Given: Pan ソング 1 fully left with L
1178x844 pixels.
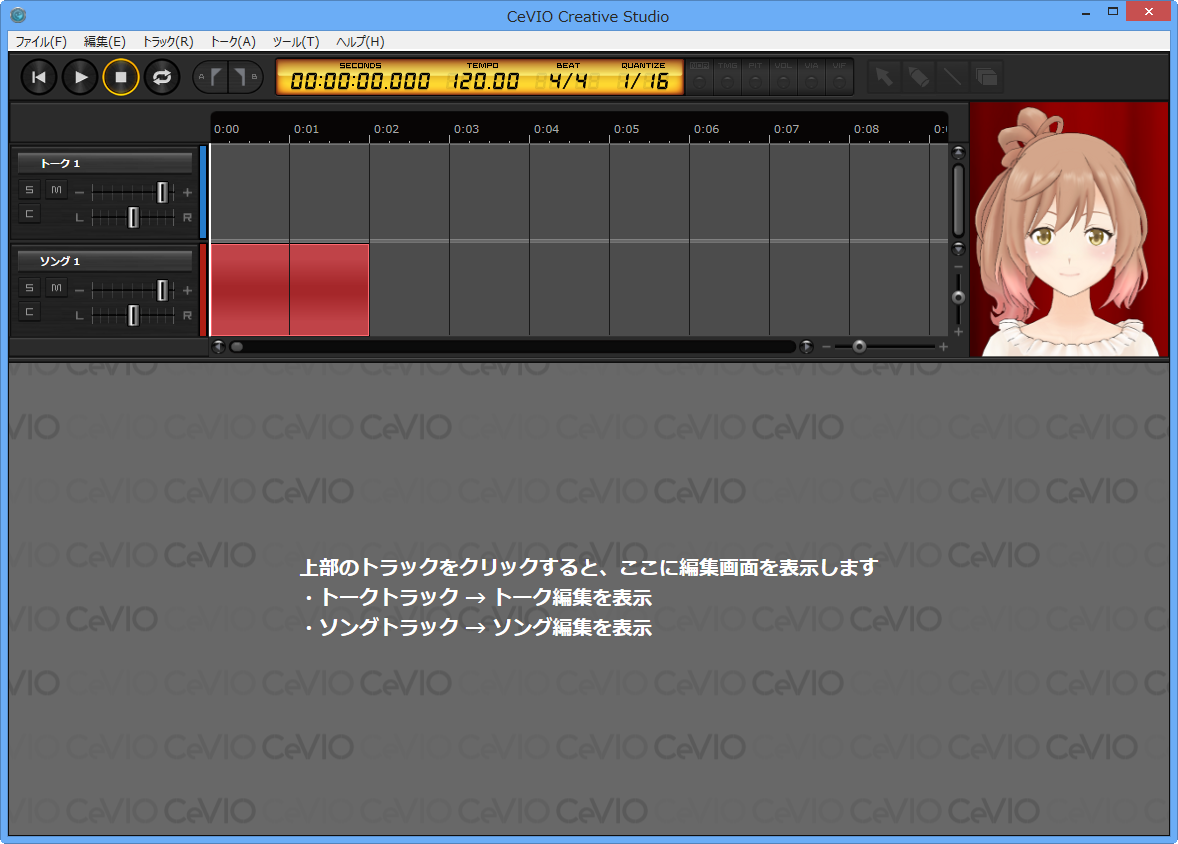Looking at the screenshot, I should click(x=80, y=316).
